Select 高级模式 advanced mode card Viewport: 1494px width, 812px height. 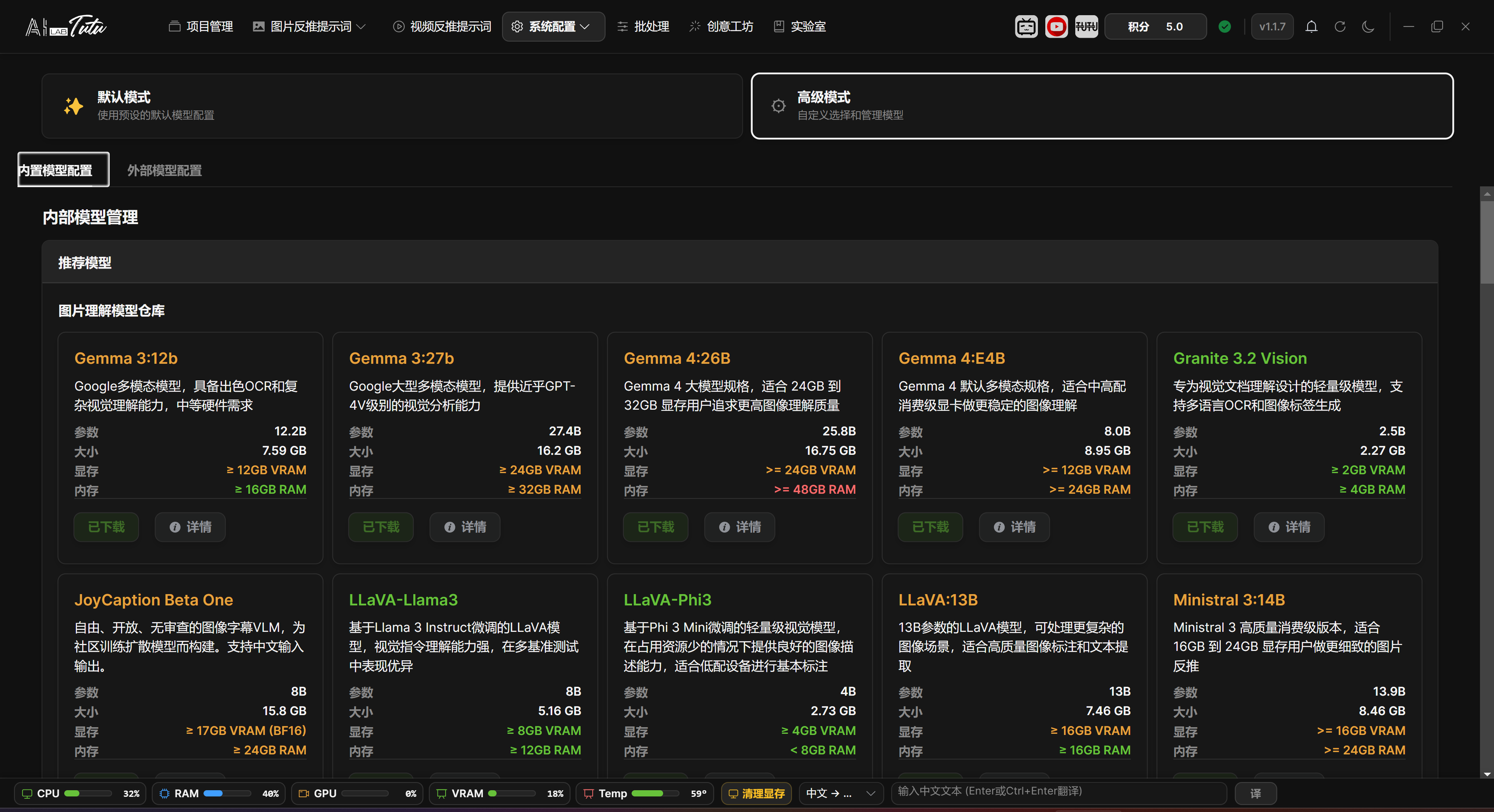(1102, 106)
